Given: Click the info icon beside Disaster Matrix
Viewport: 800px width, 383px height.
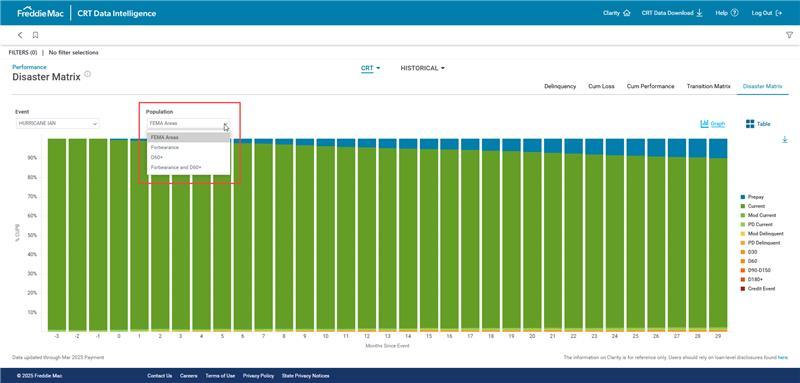Looking at the screenshot, I should click(87, 74).
